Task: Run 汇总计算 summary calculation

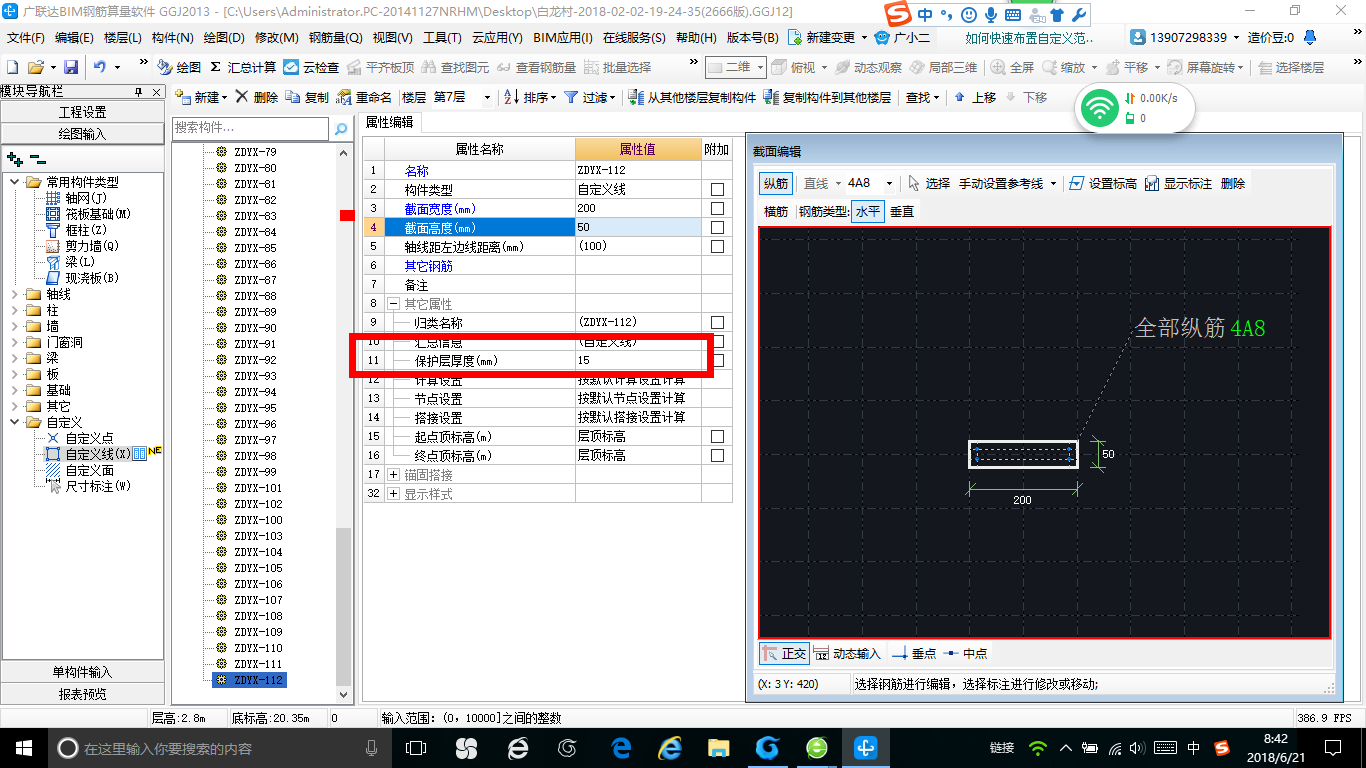Action: [244, 67]
